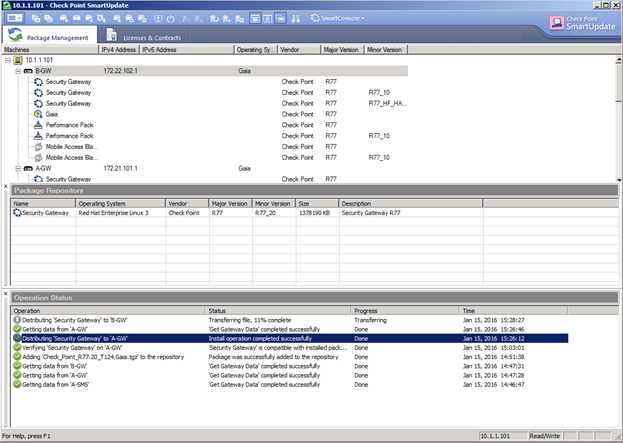Click the monitor with arrow toolbar icon
The image size is (623, 443).
pyautogui.click(x=158, y=18)
